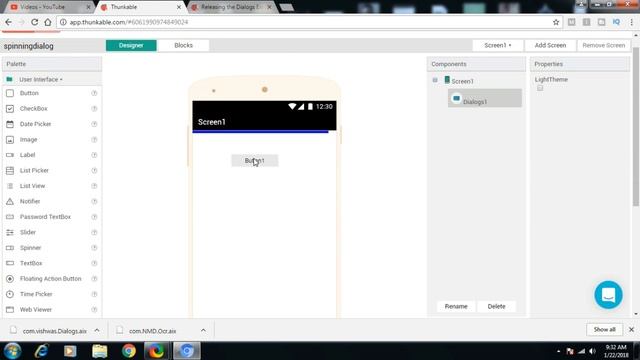Open help for CheckBox component
640x360 pixels.
coord(94,109)
